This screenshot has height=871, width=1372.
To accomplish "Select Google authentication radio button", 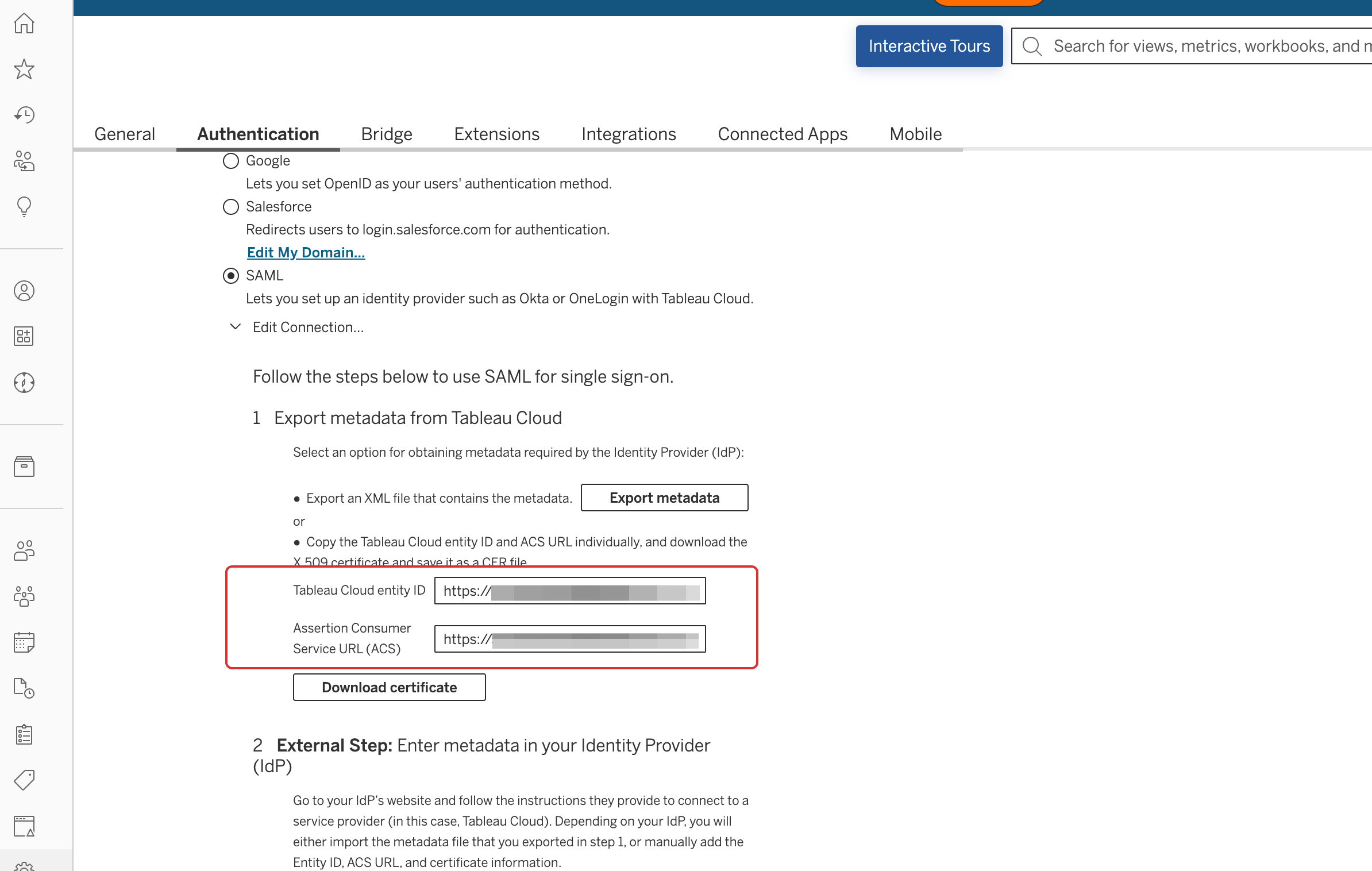I will click(x=231, y=161).
